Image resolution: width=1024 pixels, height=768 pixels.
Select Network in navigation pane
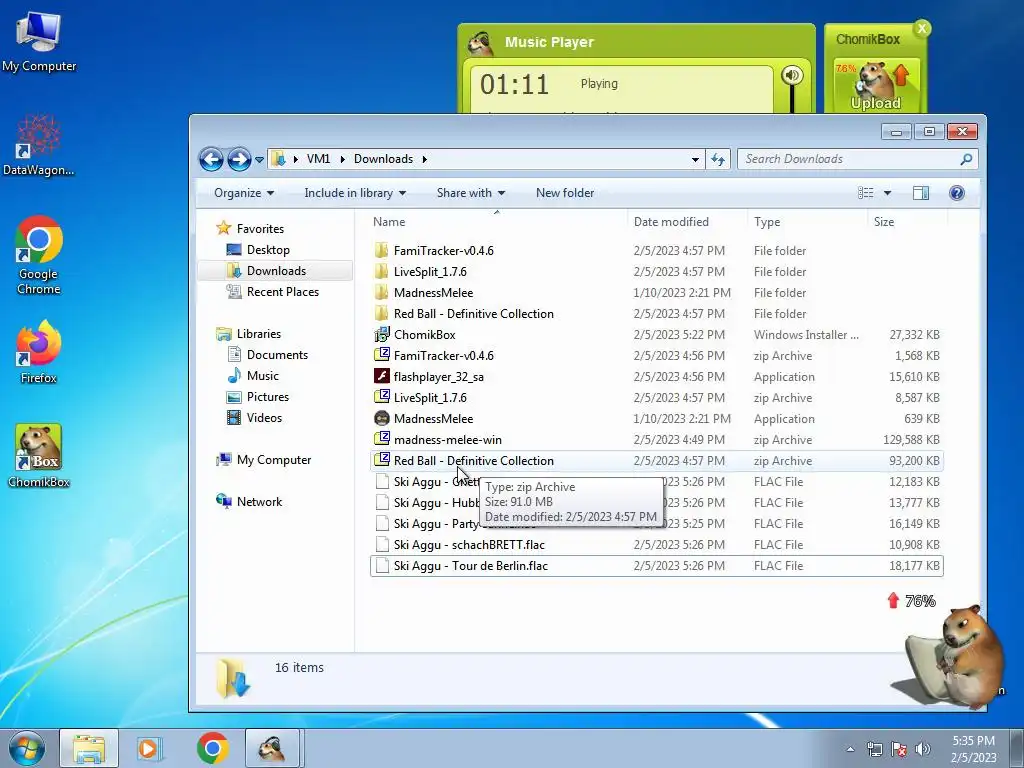(x=259, y=502)
